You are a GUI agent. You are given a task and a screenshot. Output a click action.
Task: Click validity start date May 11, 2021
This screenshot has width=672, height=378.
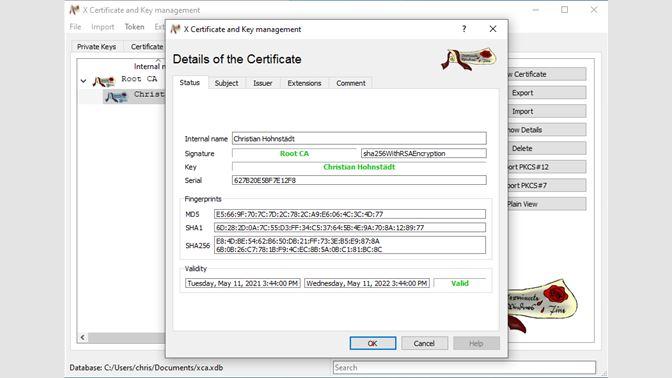click(243, 283)
